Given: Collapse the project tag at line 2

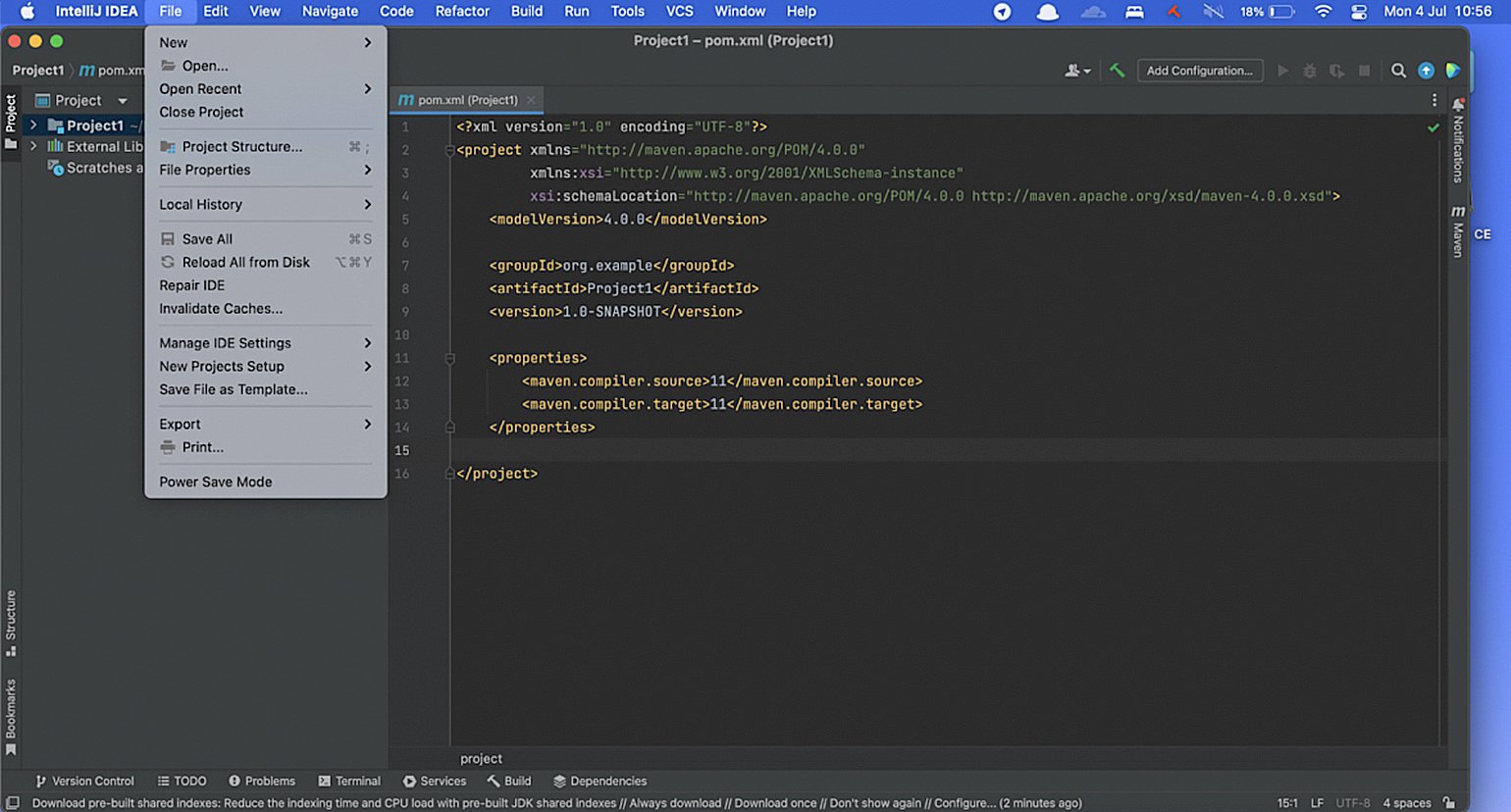Looking at the screenshot, I should tap(449, 150).
